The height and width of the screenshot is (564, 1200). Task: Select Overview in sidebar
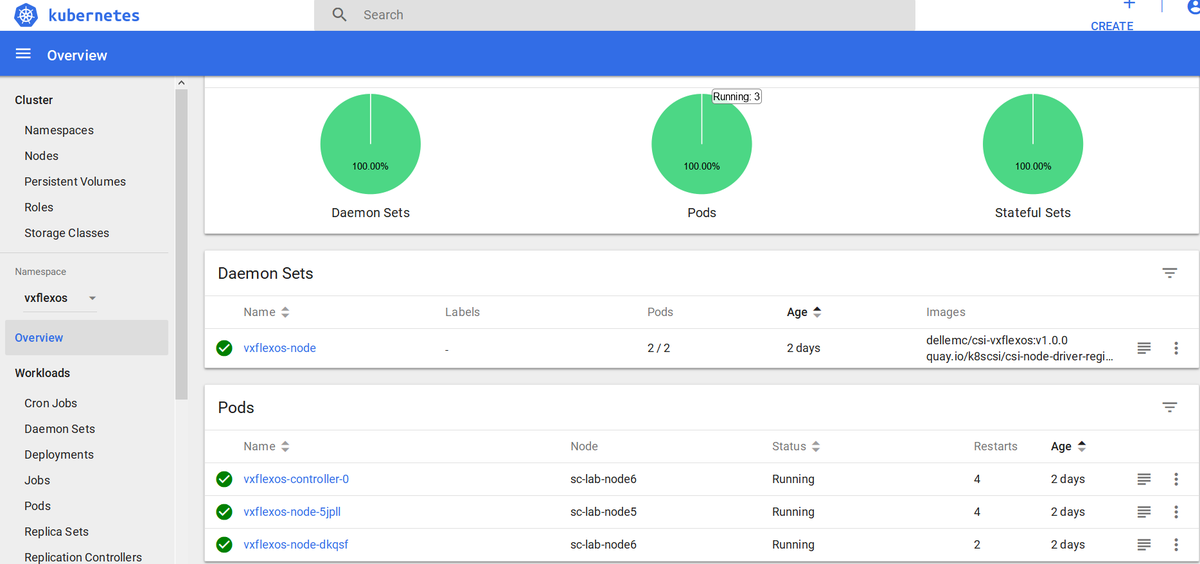click(x=86, y=338)
